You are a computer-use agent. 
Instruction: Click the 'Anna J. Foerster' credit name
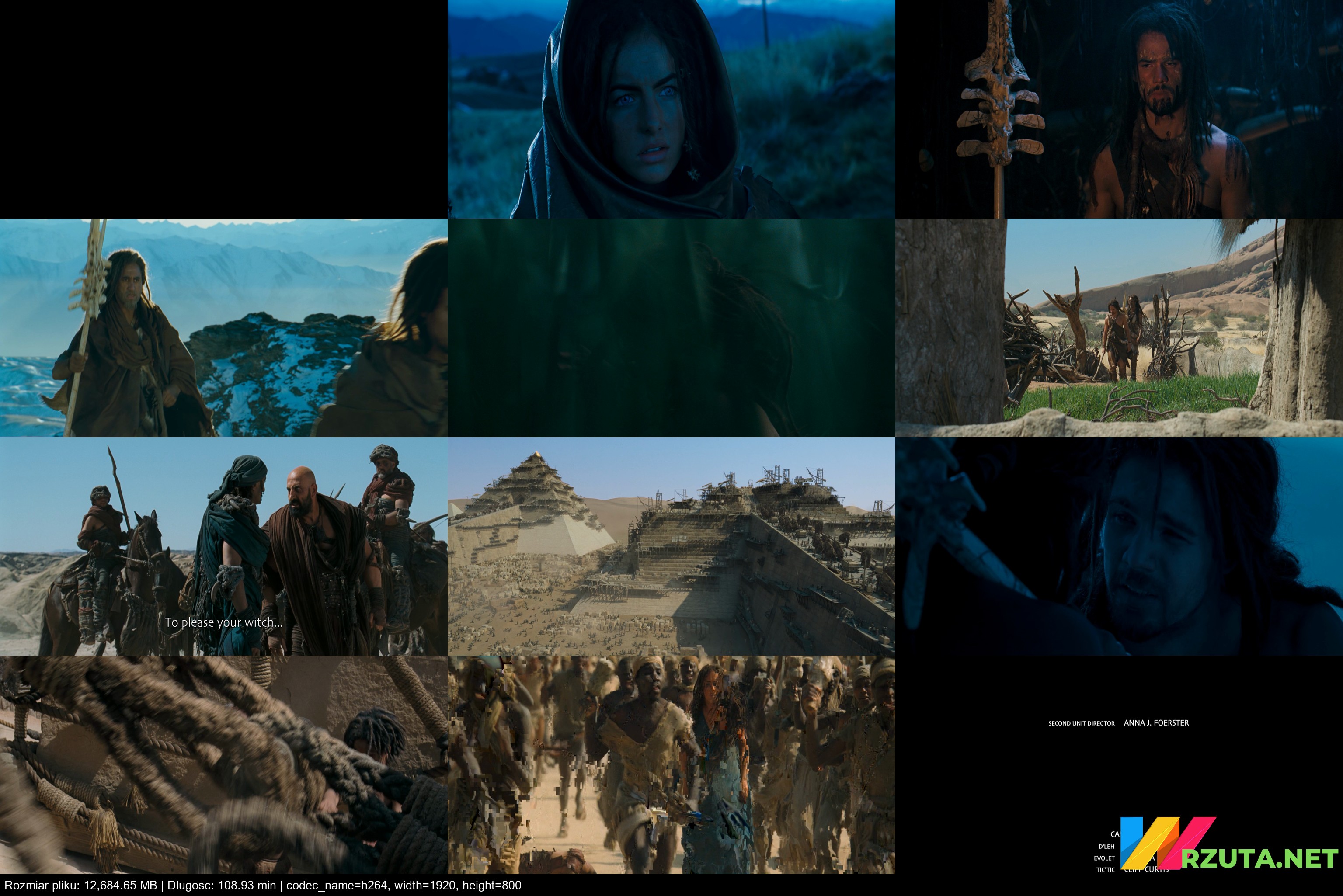click(x=1156, y=723)
